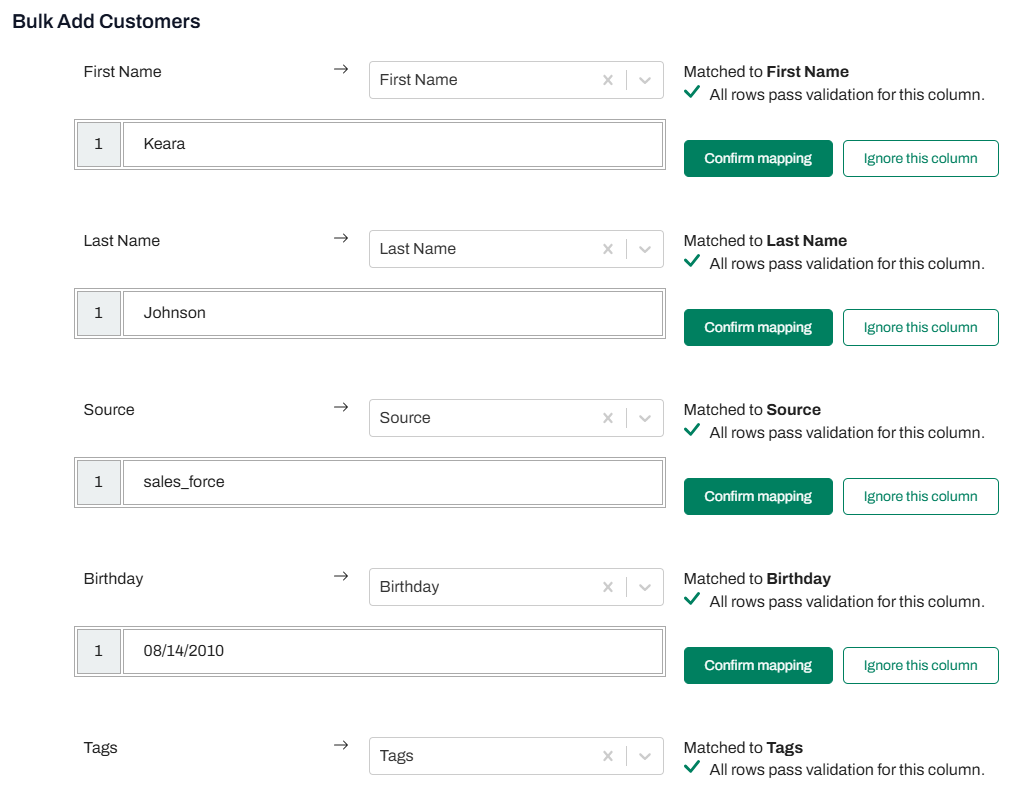
Task: Clear the First Name mapping with X icon
Action: tap(608, 80)
